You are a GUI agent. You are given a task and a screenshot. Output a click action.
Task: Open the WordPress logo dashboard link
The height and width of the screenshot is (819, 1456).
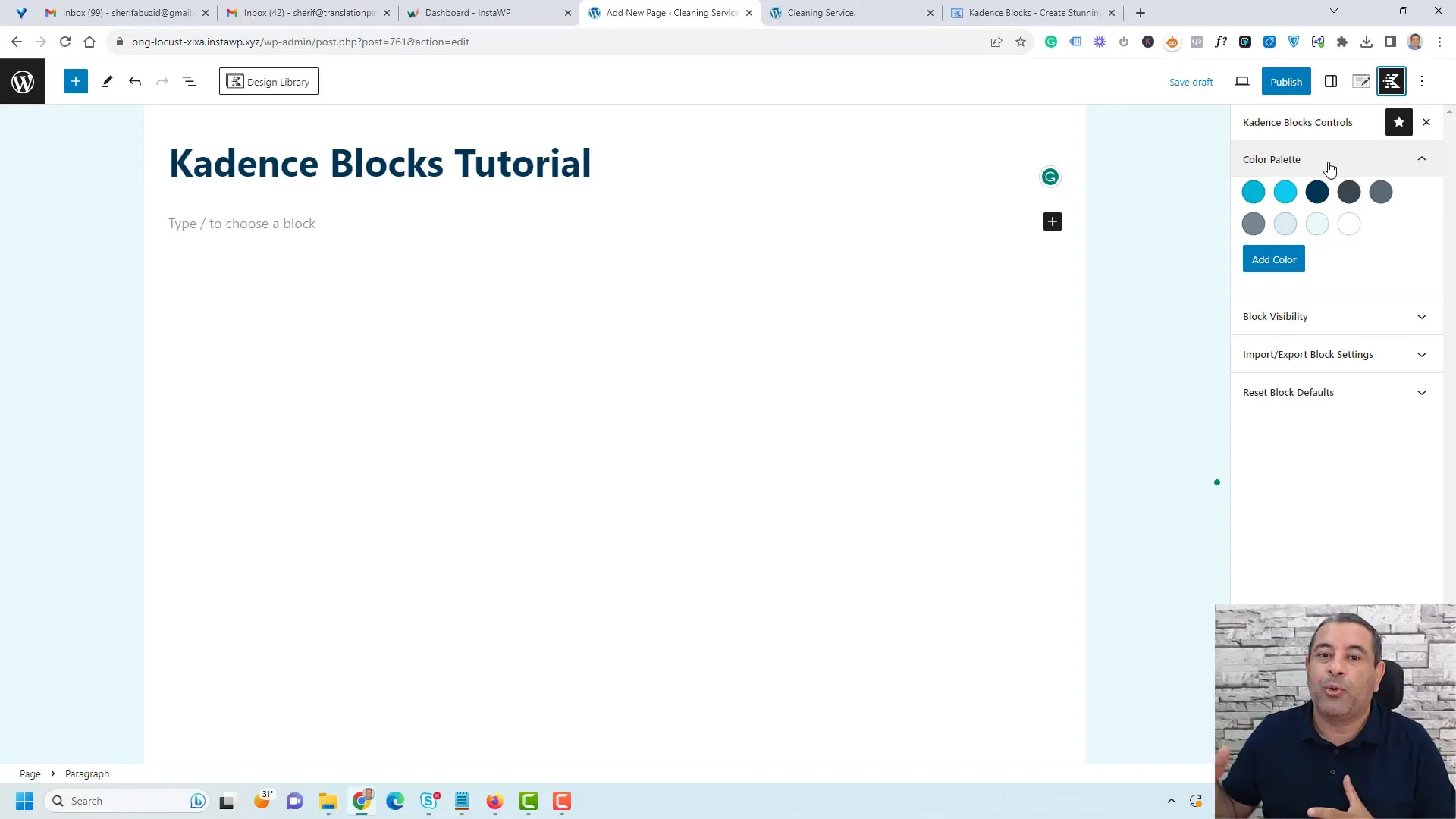point(23,81)
